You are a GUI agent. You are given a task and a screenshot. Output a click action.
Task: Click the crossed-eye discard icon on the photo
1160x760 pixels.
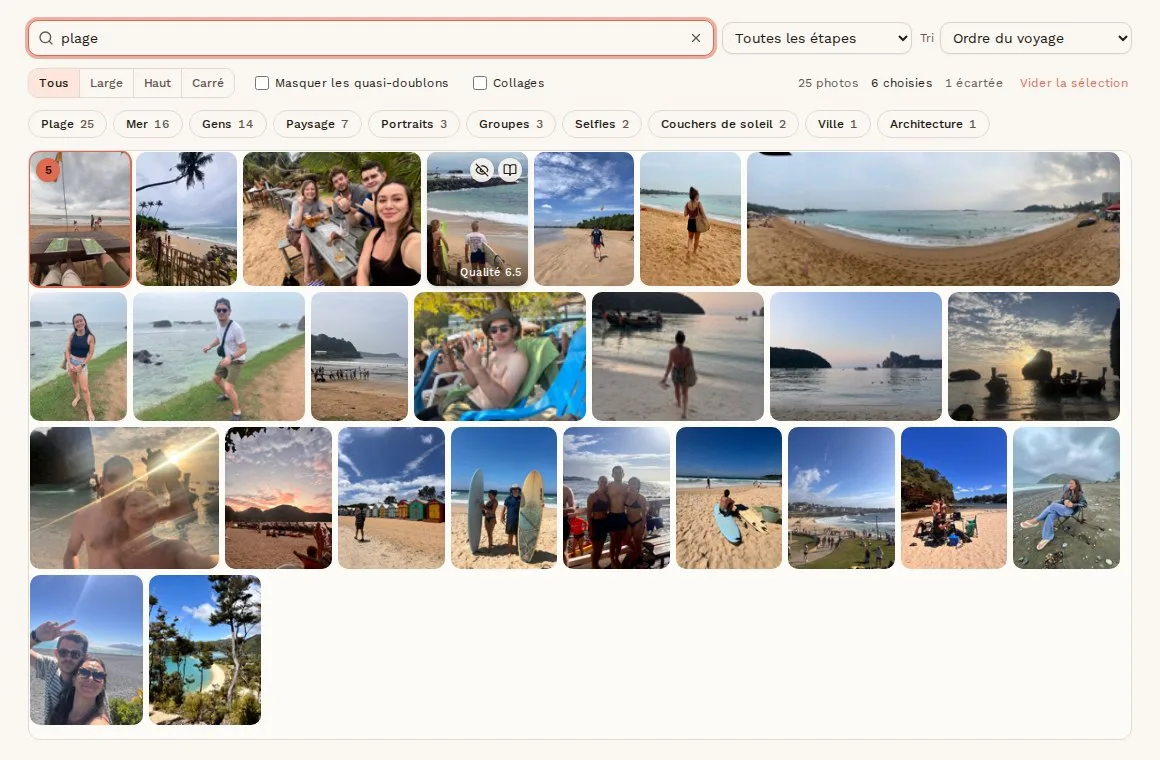pos(482,170)
